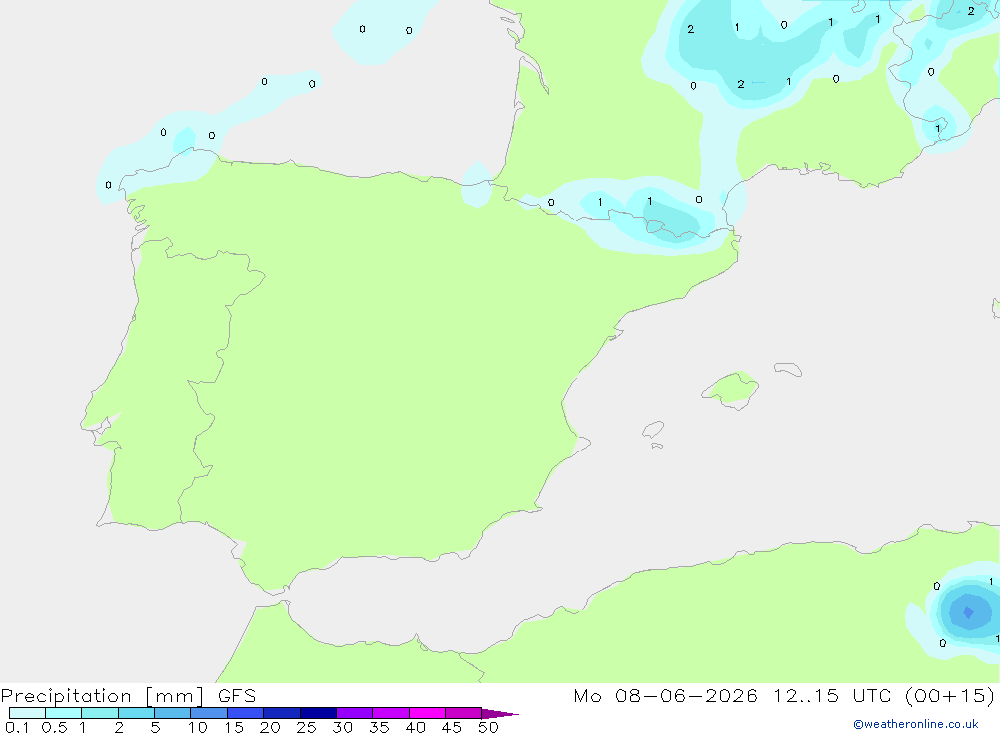The width and height of the screenshot is (1000, 733).
Task: Click the "40" legend scale label
Action: [x=415, y=727]
